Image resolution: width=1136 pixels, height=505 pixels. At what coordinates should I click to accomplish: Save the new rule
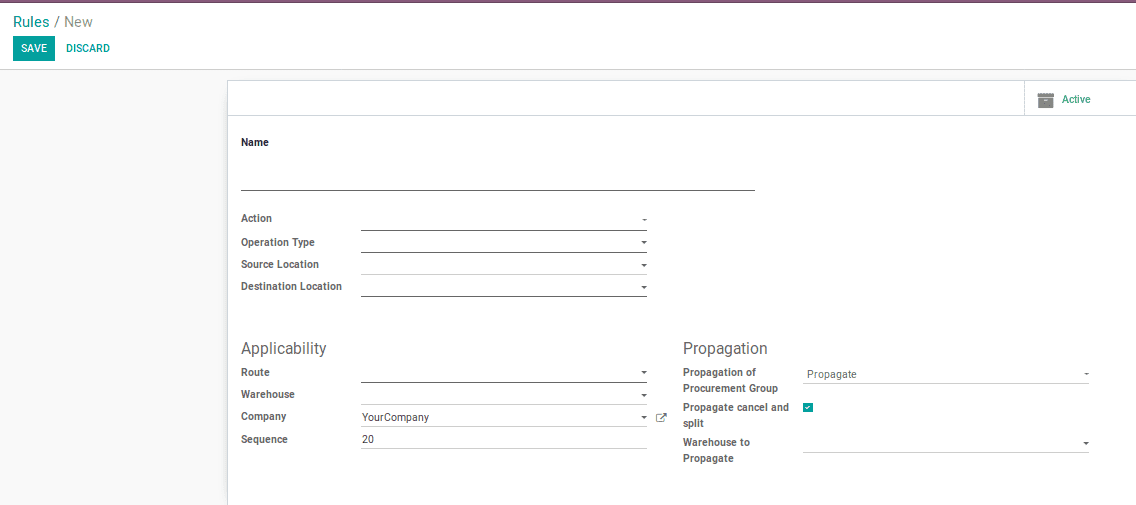point(34,49)
